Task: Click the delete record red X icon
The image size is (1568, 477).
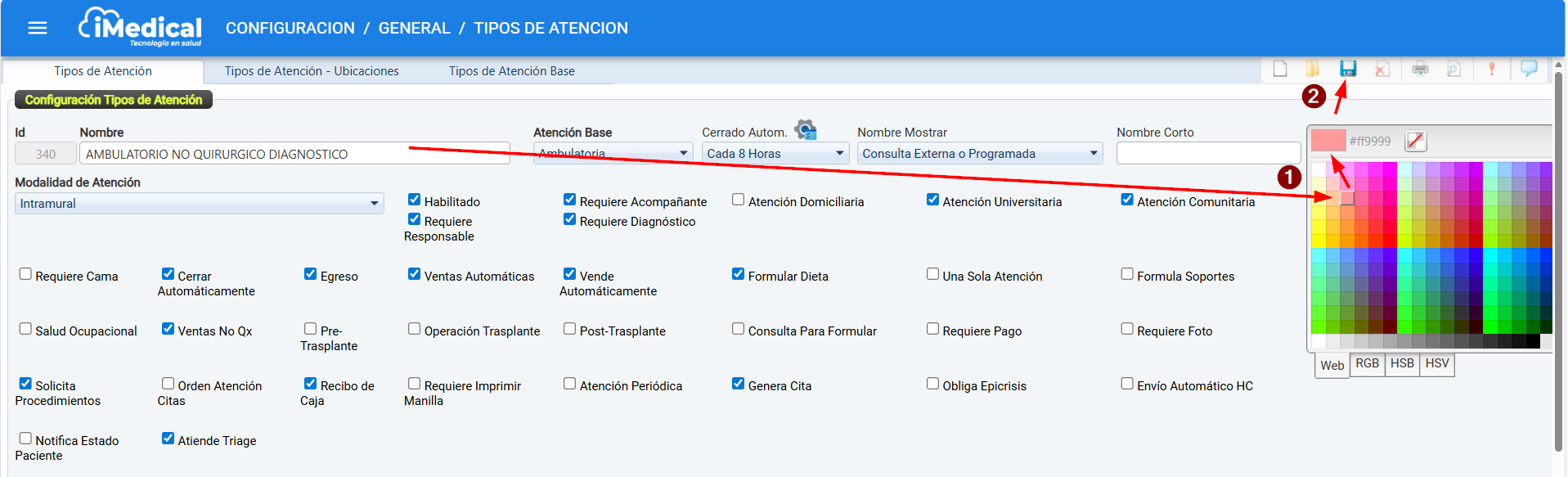Action: 1382,69
